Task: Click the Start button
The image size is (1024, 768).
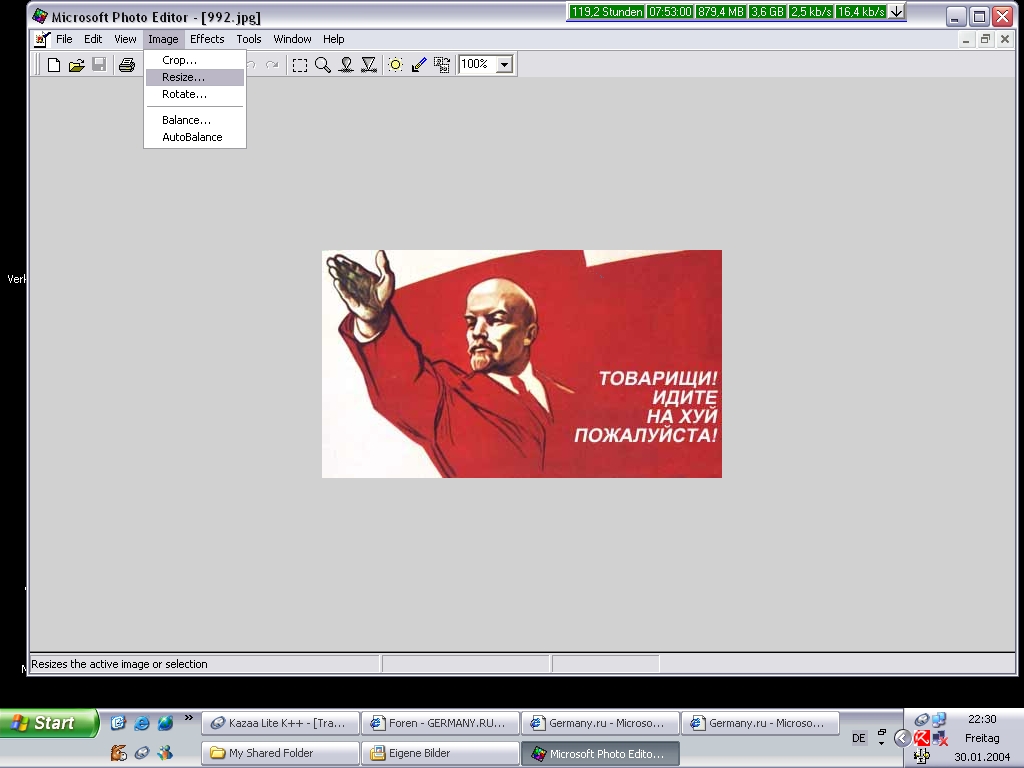Action: point(49,723)
